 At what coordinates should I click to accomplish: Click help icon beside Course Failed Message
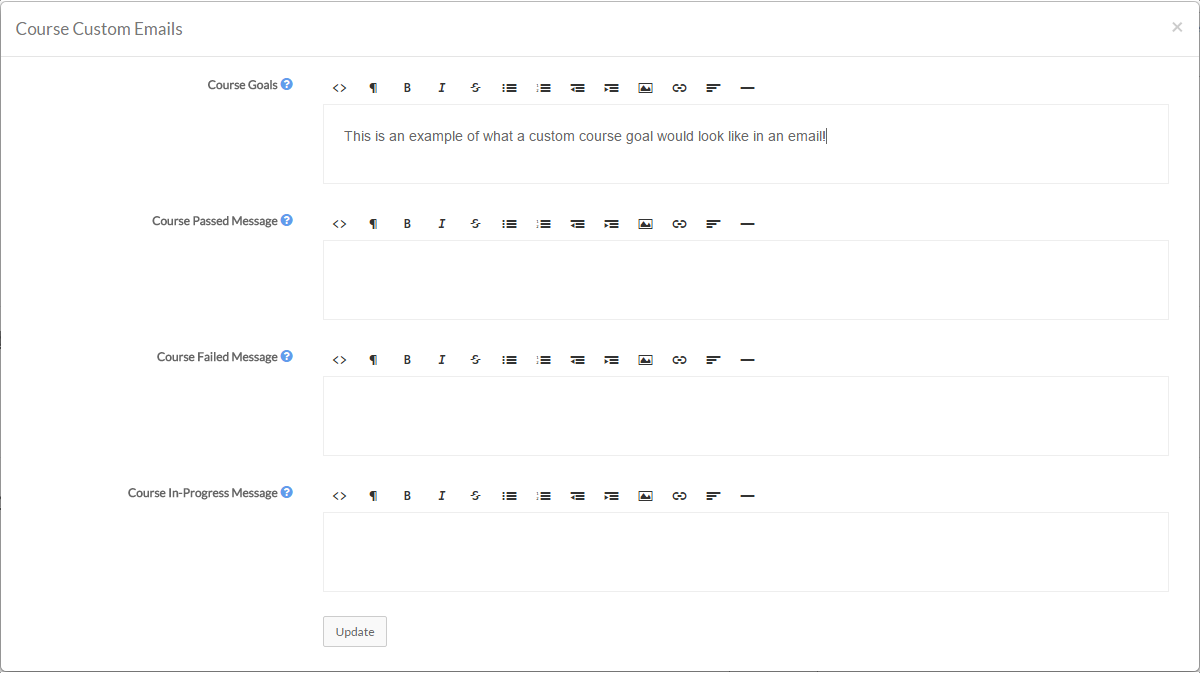click(x=287, y=357)
